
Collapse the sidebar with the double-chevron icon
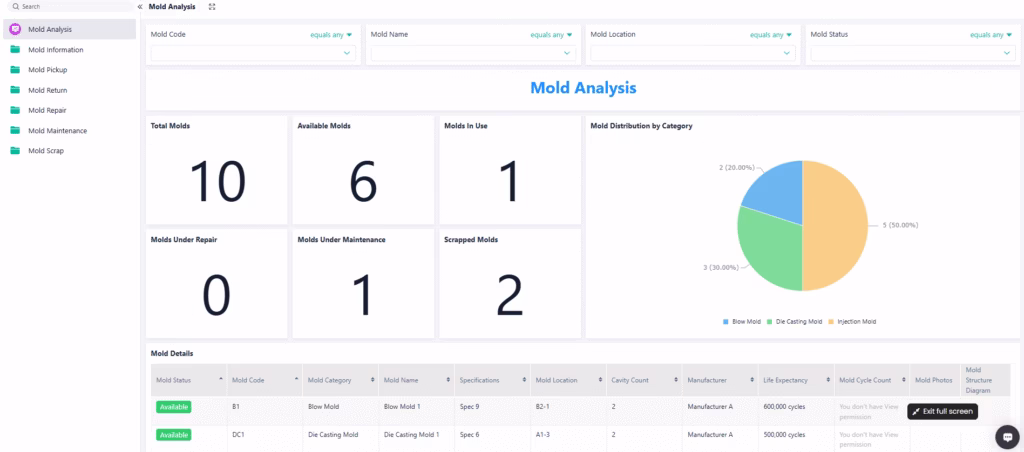[140, 7]
